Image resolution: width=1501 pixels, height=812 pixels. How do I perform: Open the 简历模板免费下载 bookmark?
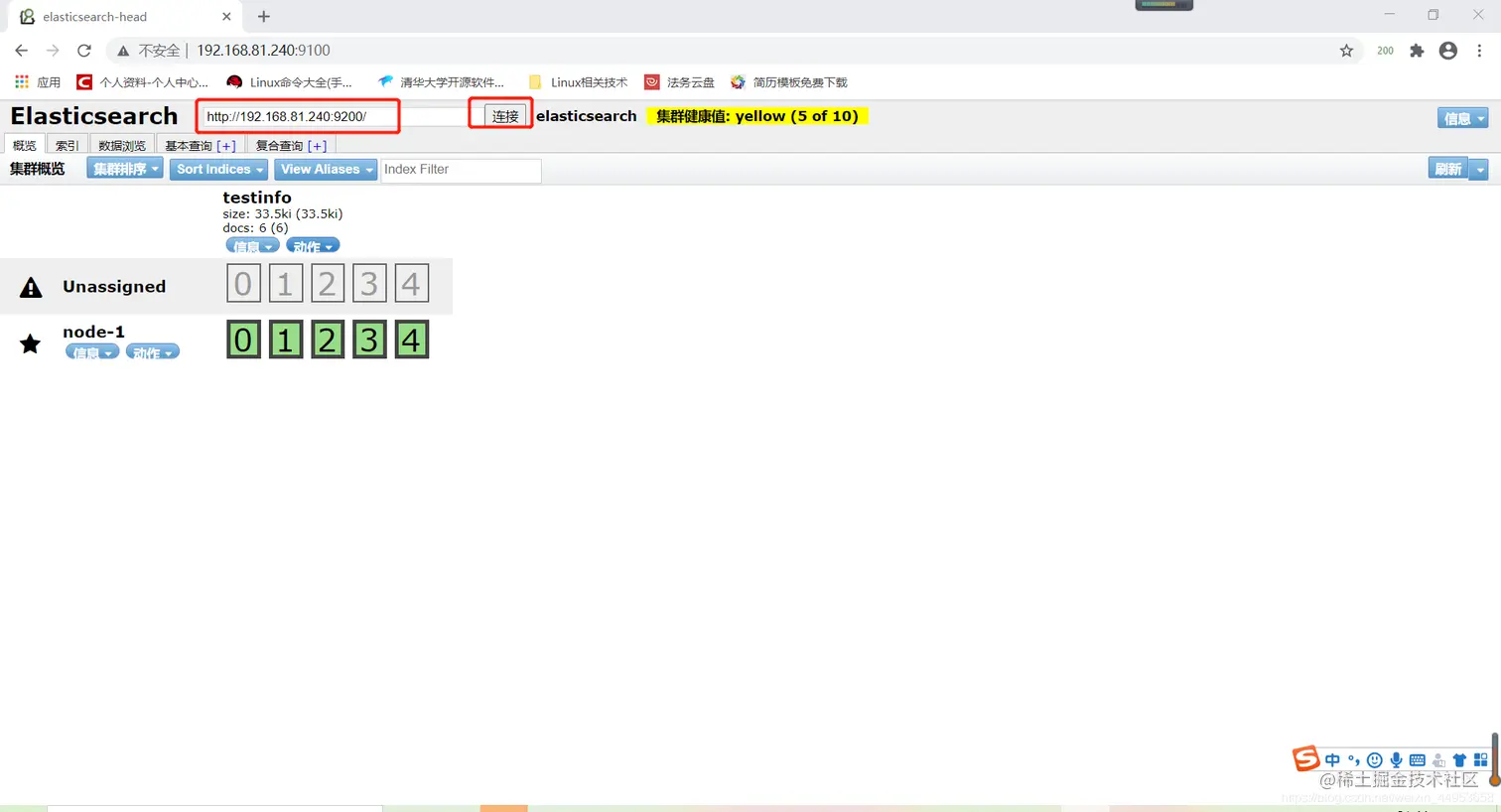(789, 82)
